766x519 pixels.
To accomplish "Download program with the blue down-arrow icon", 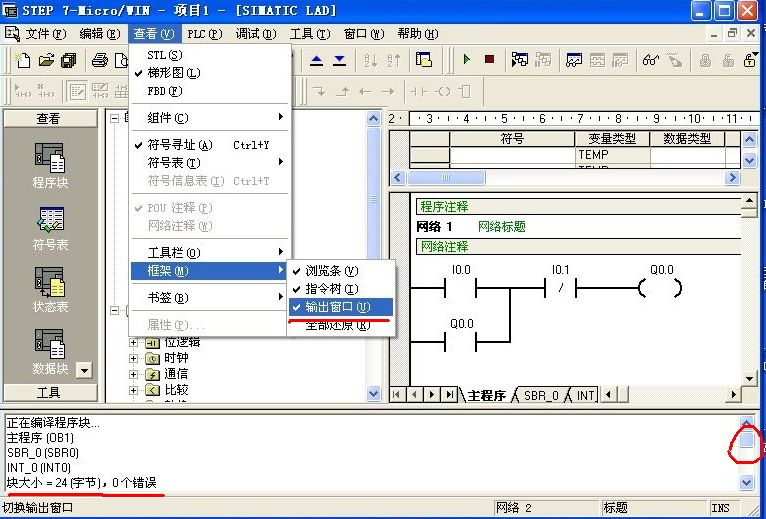I will [340, 61].
